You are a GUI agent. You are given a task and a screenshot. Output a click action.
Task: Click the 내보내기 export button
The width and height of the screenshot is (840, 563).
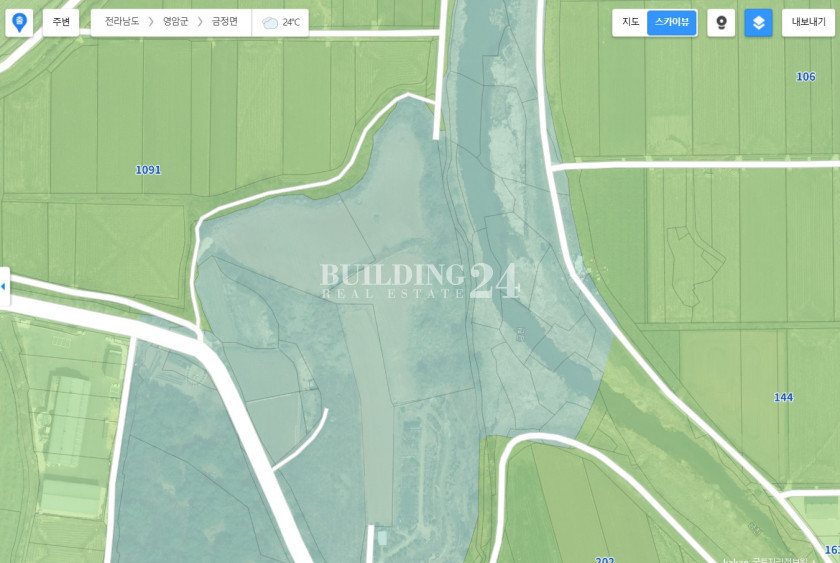coord(808,22)
